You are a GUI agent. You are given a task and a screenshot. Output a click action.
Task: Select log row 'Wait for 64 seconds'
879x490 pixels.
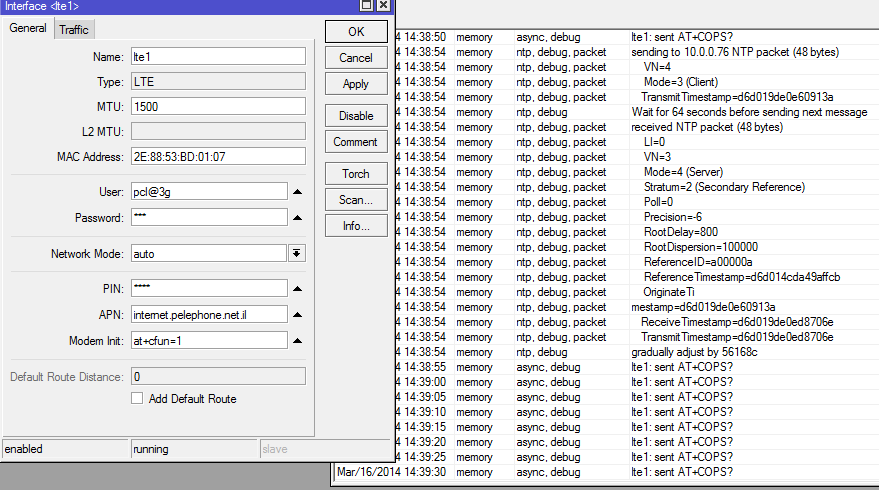click(636, 112)
